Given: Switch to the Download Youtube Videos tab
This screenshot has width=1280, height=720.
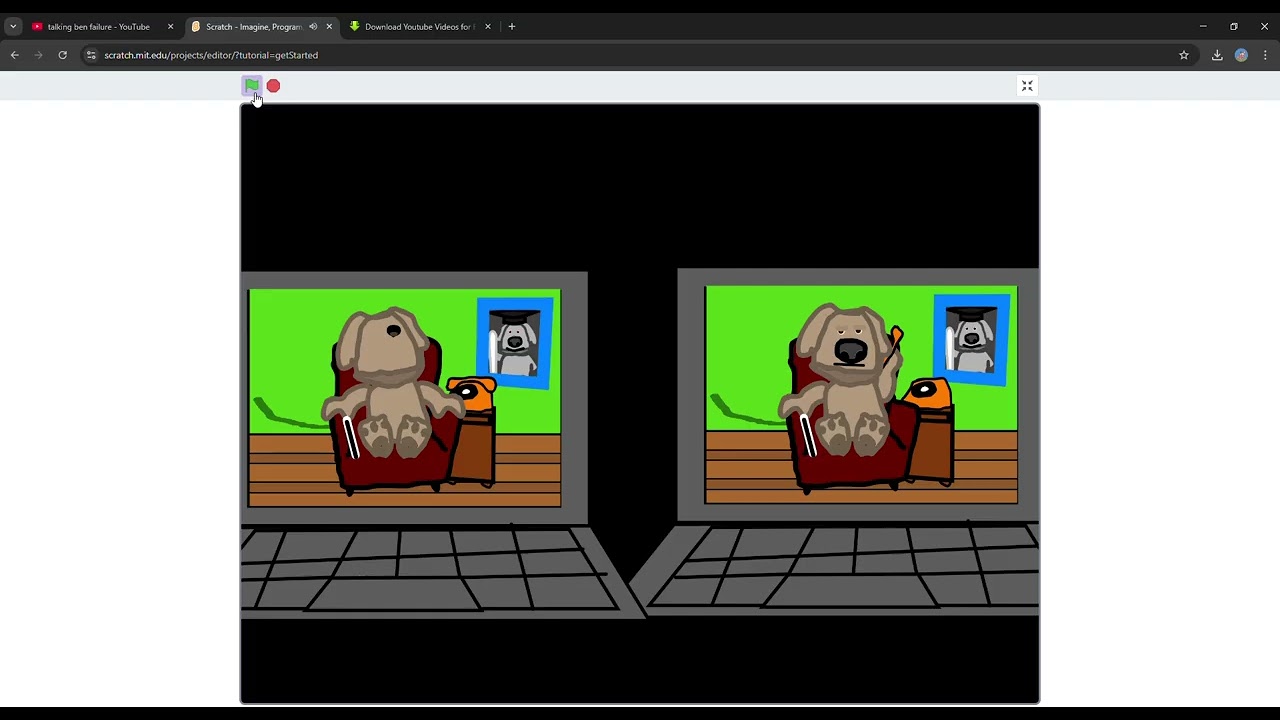Looking at the screenshot, I should pos(419,27).
